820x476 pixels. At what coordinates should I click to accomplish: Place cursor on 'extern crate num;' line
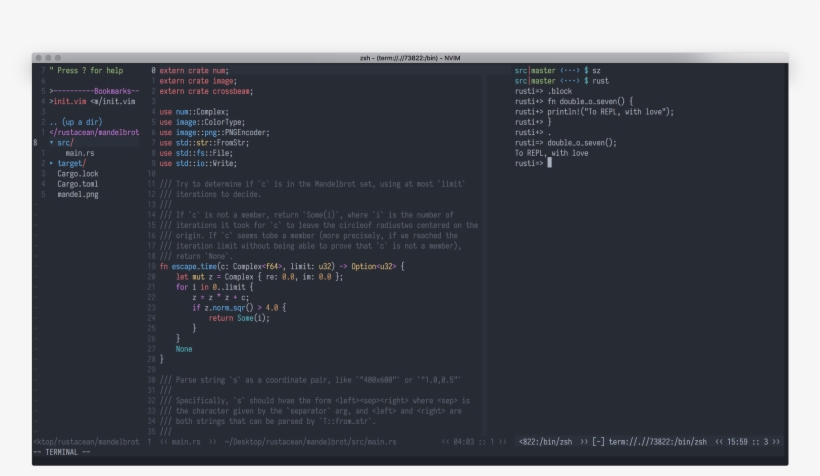point(194,71)
